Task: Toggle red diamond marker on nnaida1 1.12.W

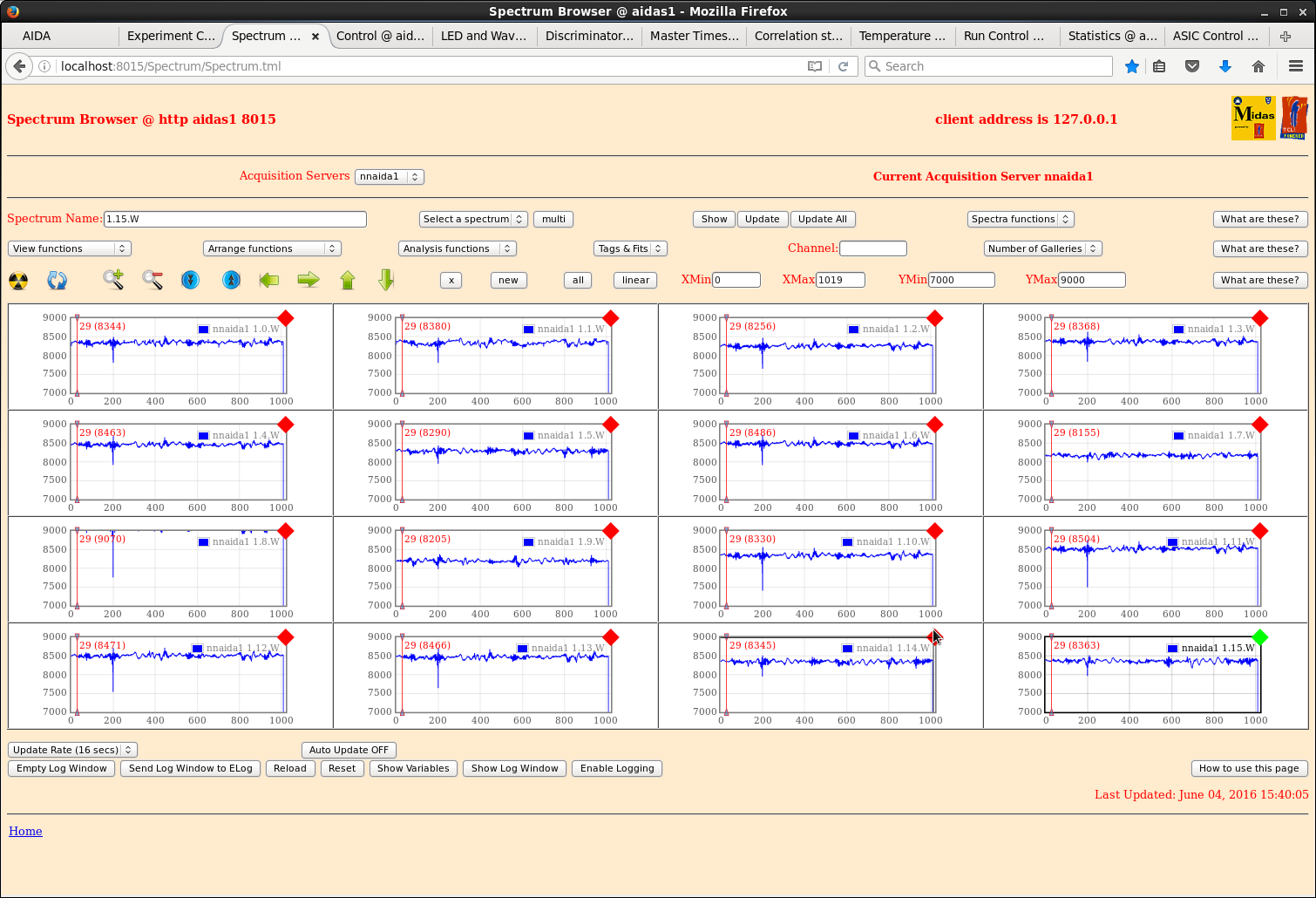Action: pyautogui.click(x=286, y=637)
